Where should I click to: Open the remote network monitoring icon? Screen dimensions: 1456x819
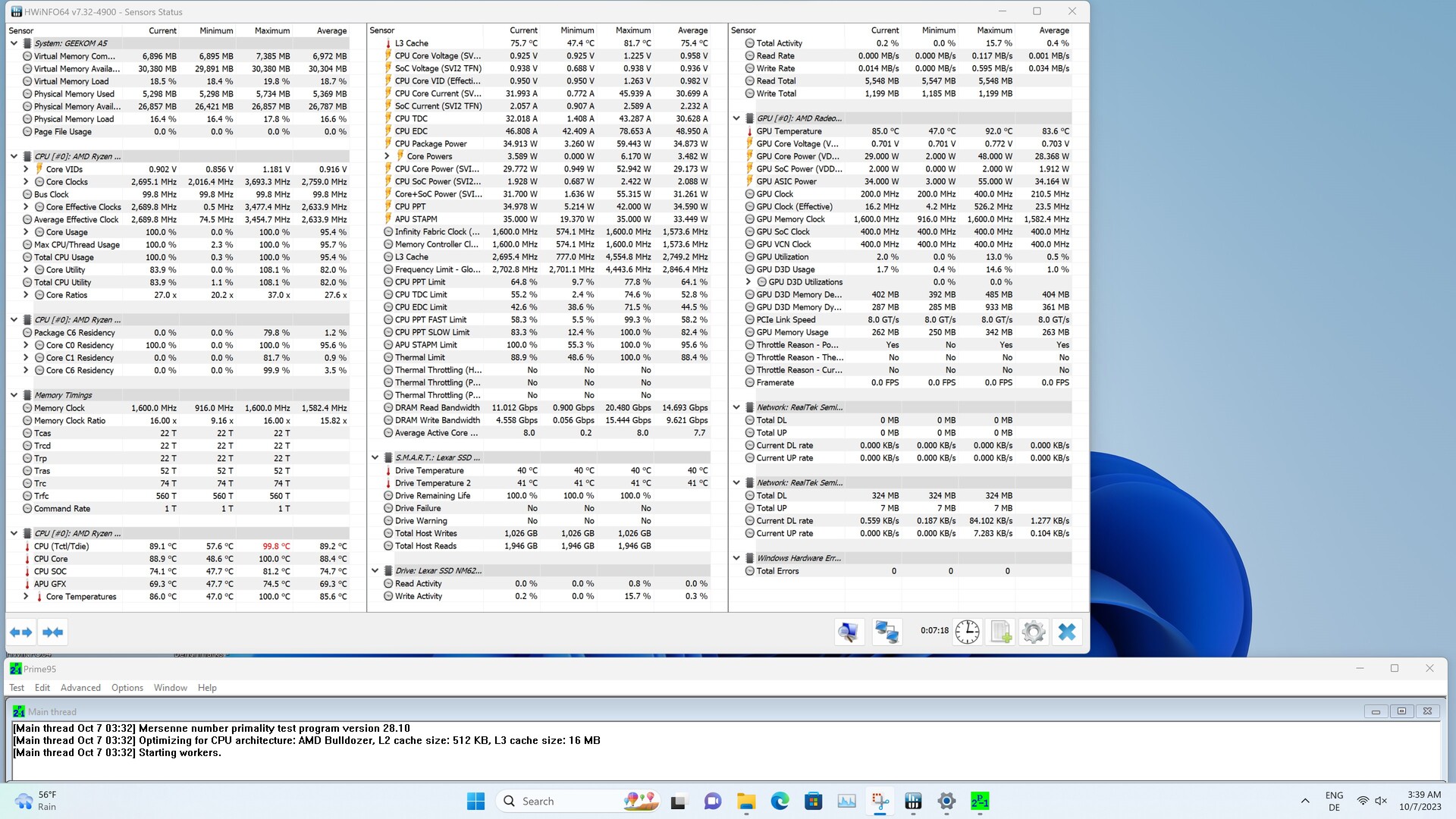click(886, 631)
